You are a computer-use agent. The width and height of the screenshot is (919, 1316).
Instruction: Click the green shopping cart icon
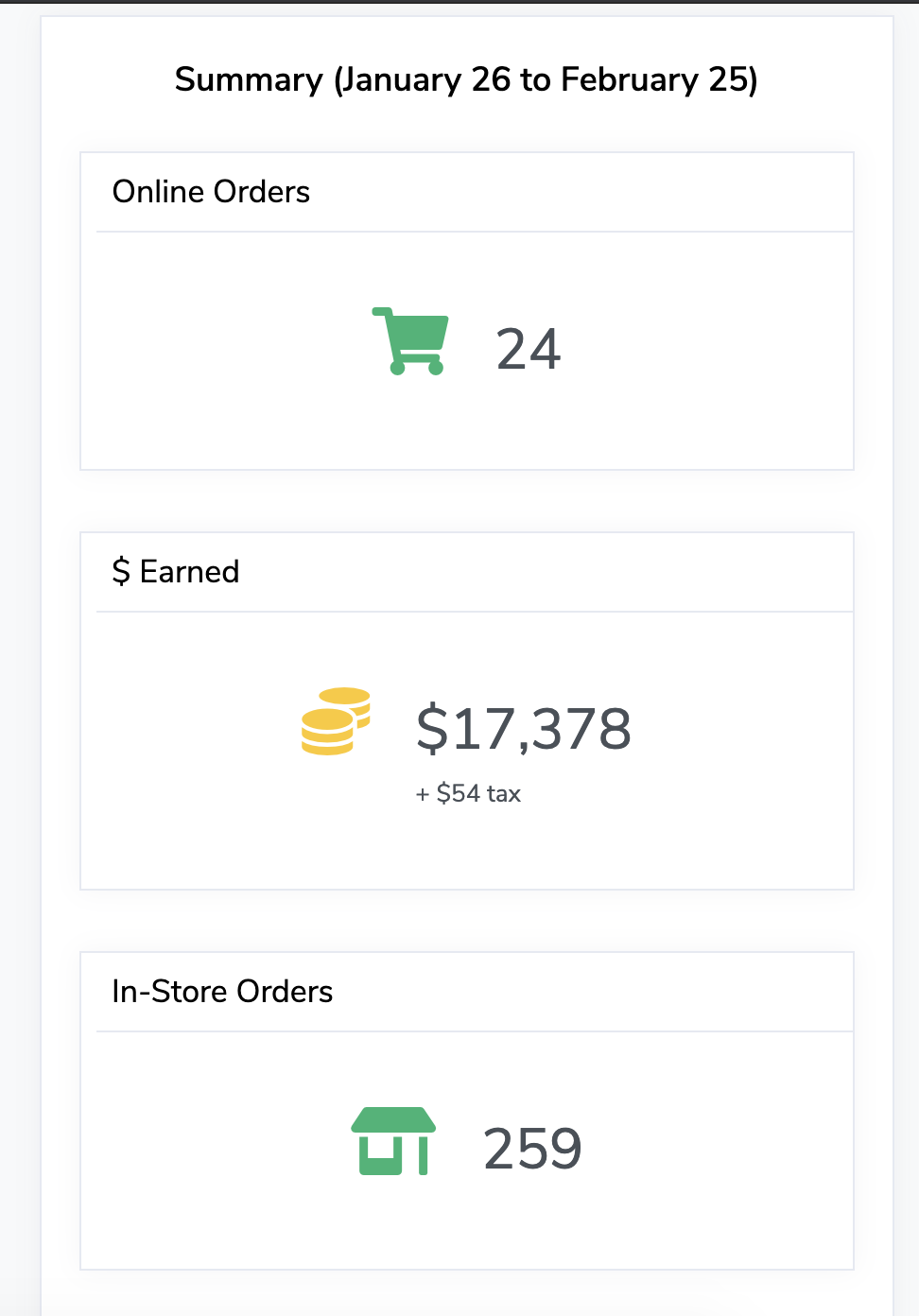[x=410, y=341]
